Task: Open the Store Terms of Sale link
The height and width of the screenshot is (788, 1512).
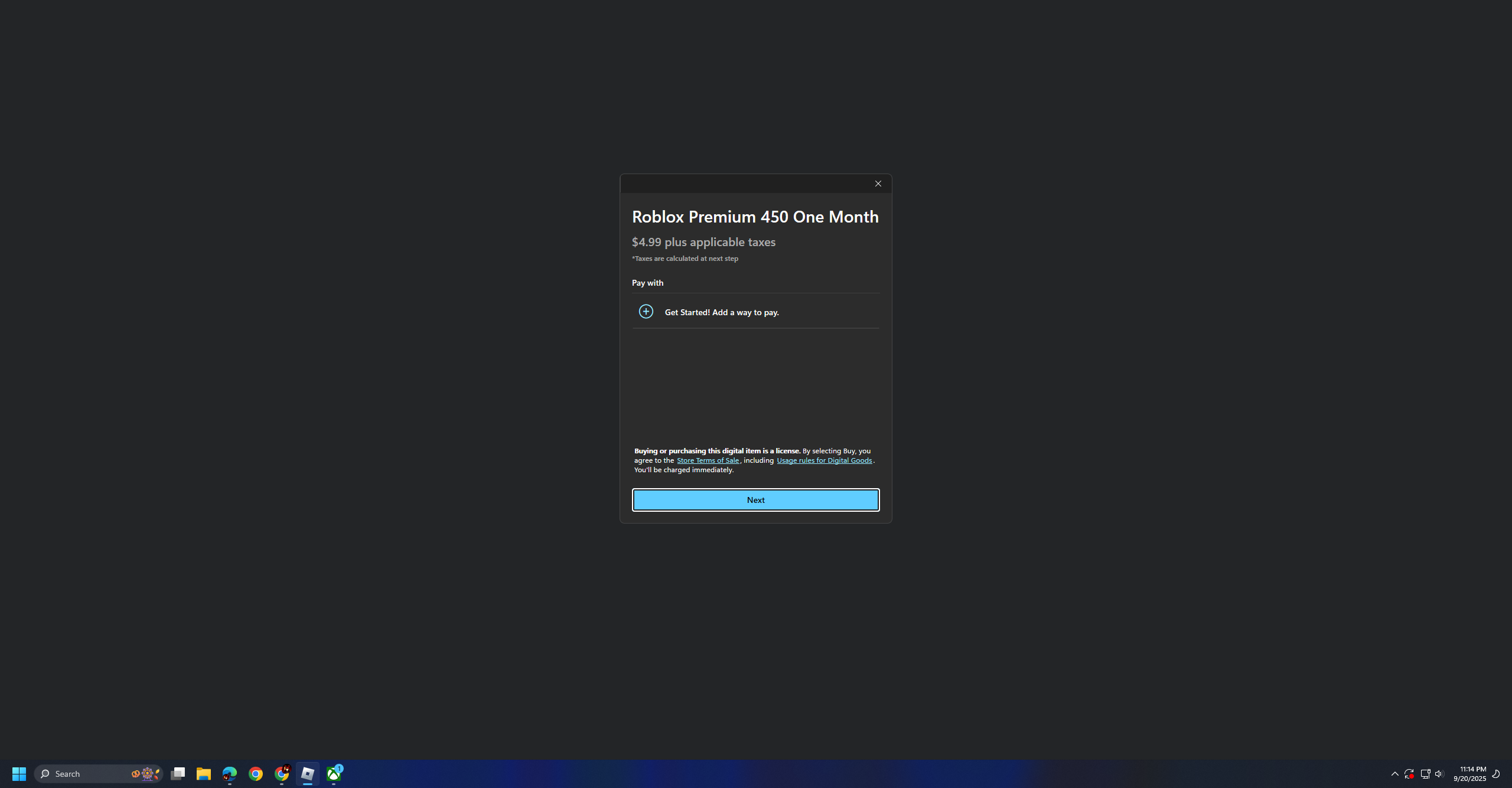Action: [x=707, y=460]
